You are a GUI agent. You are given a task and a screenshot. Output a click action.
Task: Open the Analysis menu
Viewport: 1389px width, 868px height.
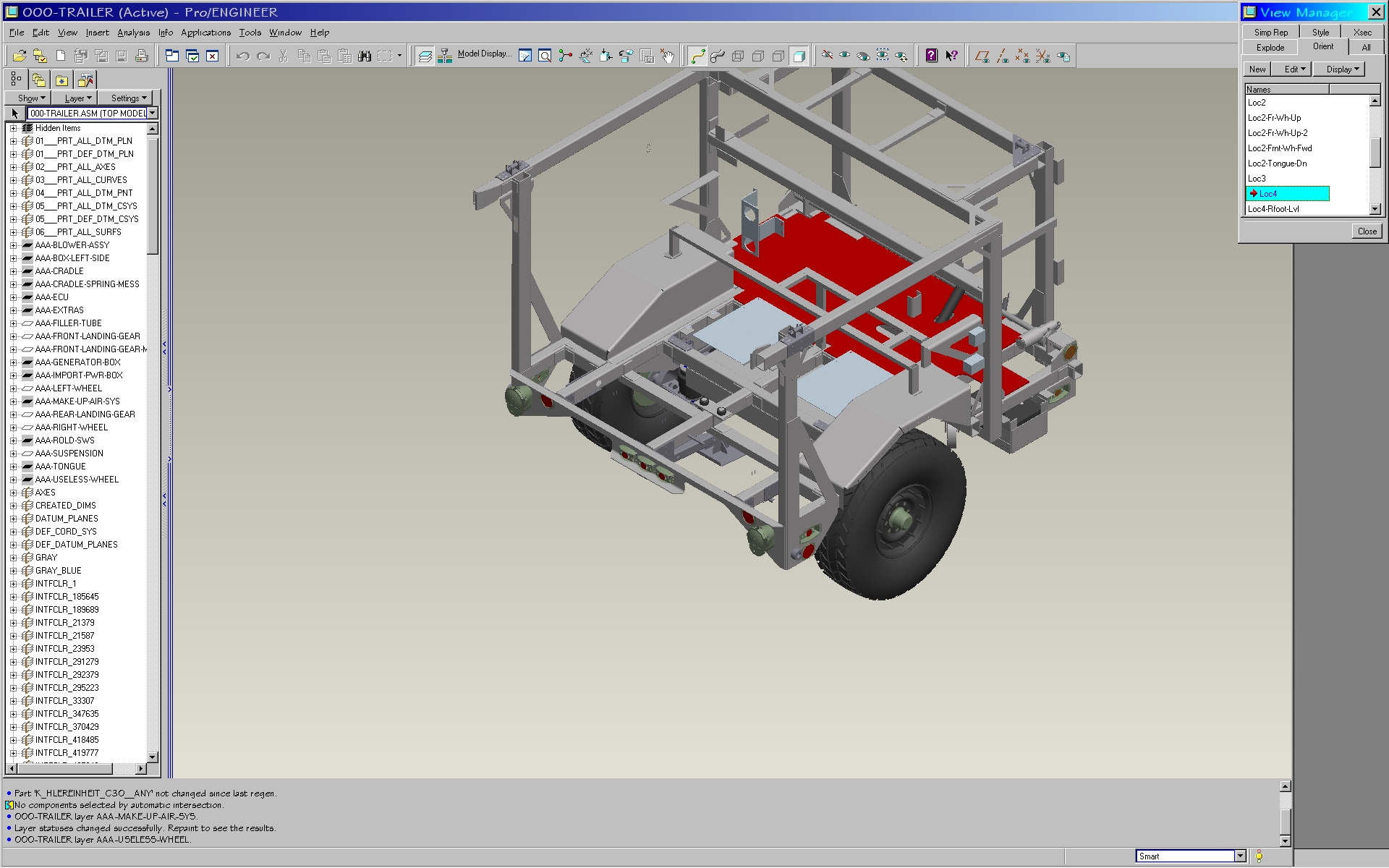(x=134, y=33)
